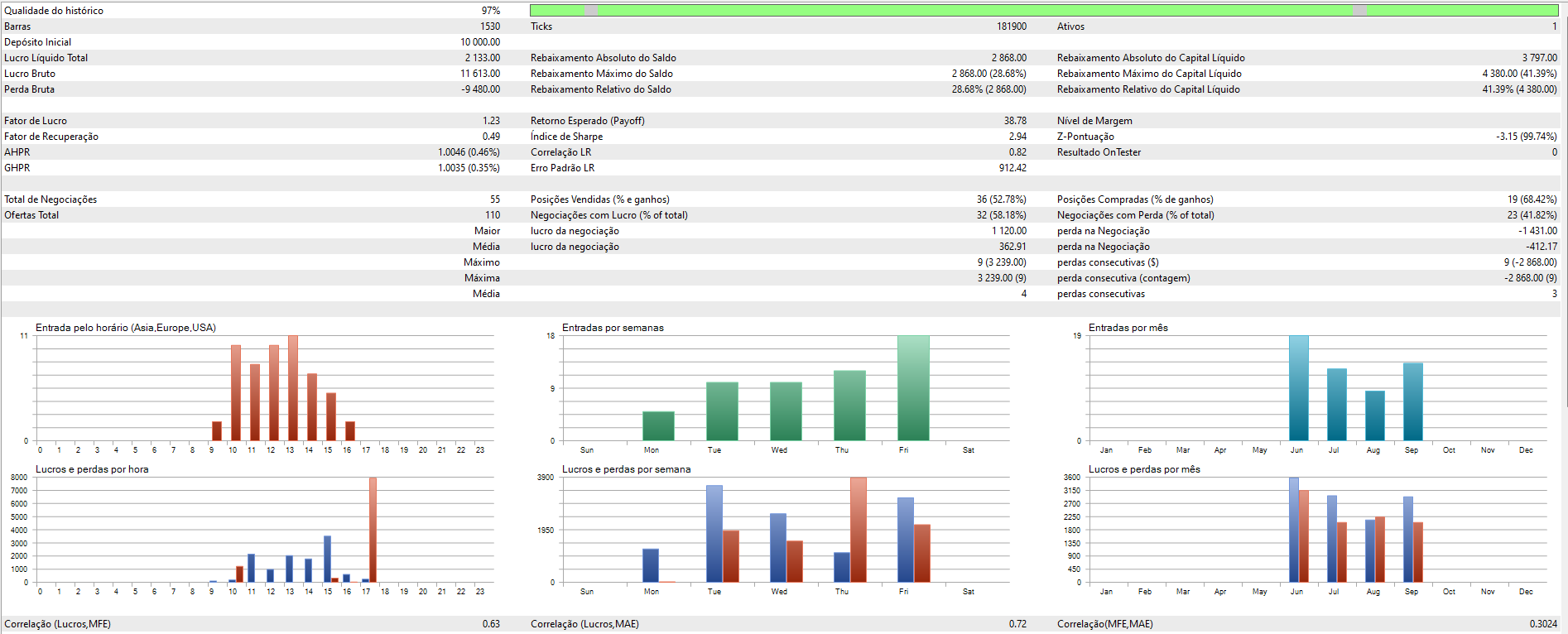Select chart title "Entrada pelo horário (Asia,Europe,USA)"
Screen dimensions: 1568x634
(126, 328)
